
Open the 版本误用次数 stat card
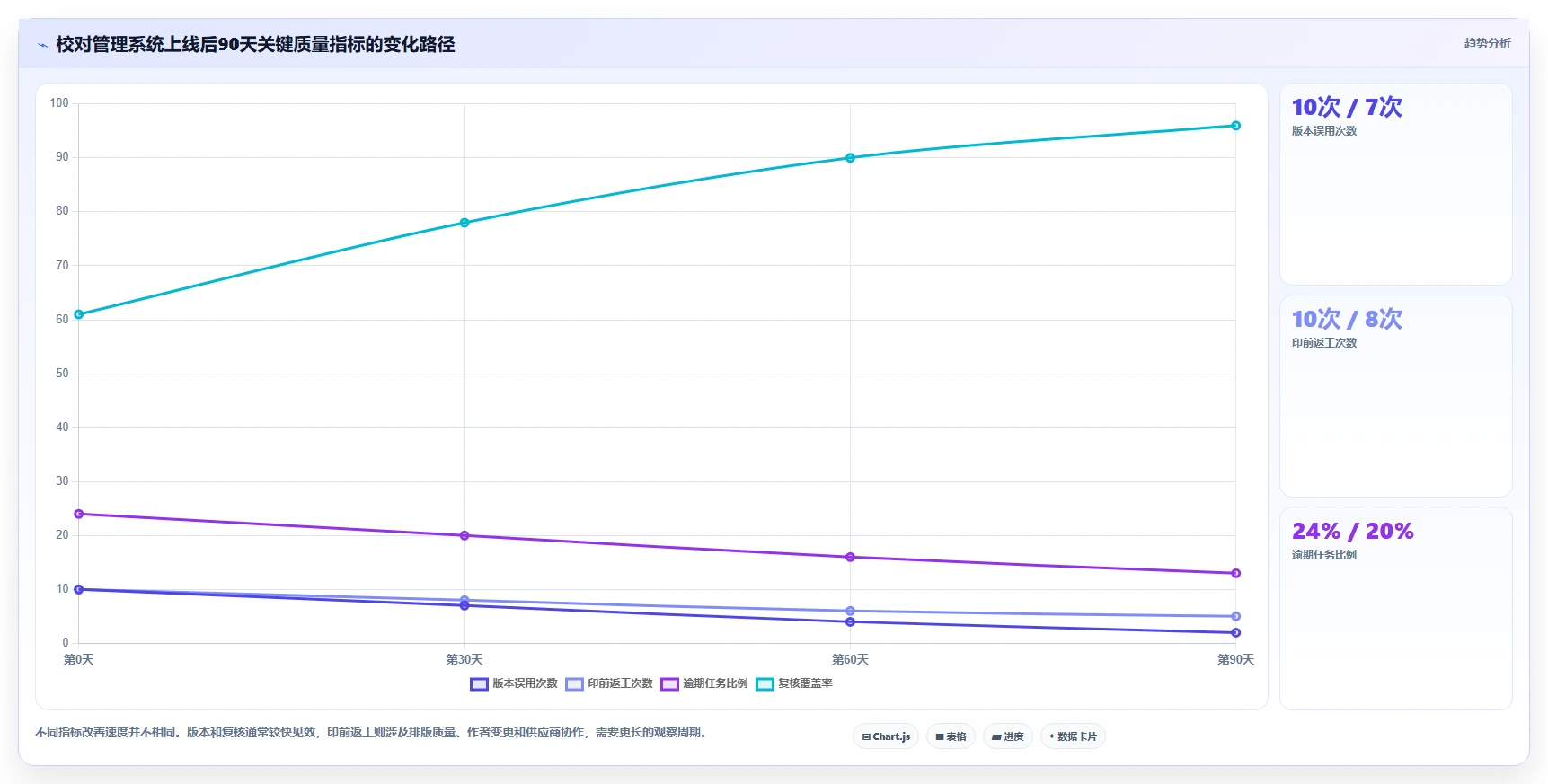1395,184
